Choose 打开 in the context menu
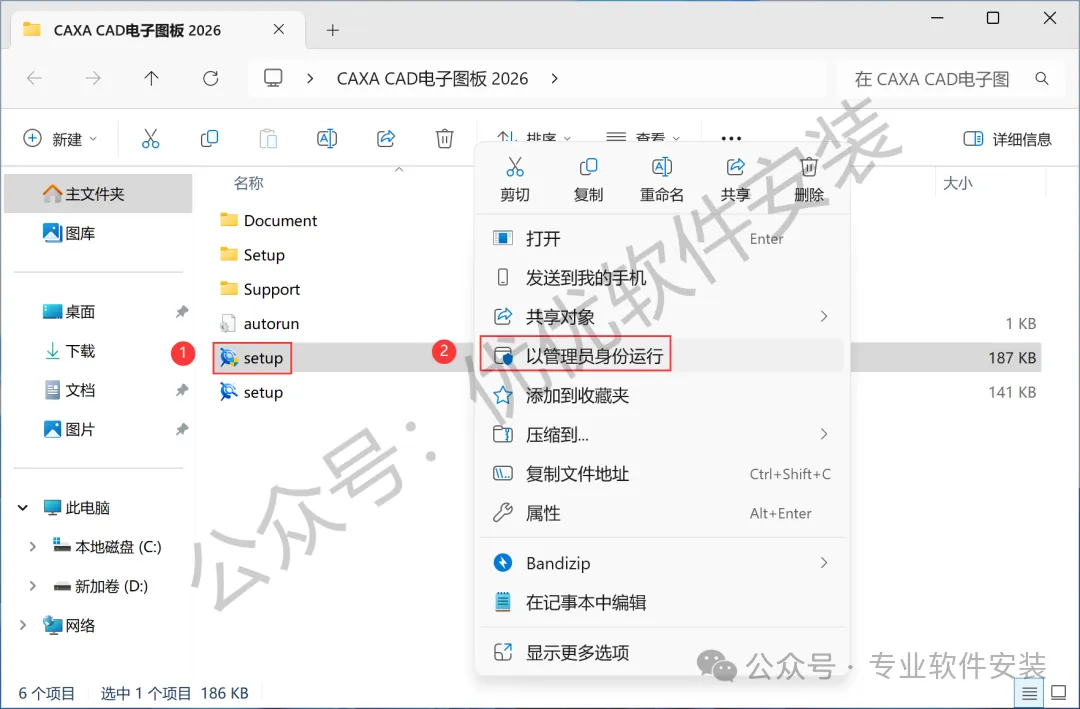The image size is (1080, 709). (662, 238)
